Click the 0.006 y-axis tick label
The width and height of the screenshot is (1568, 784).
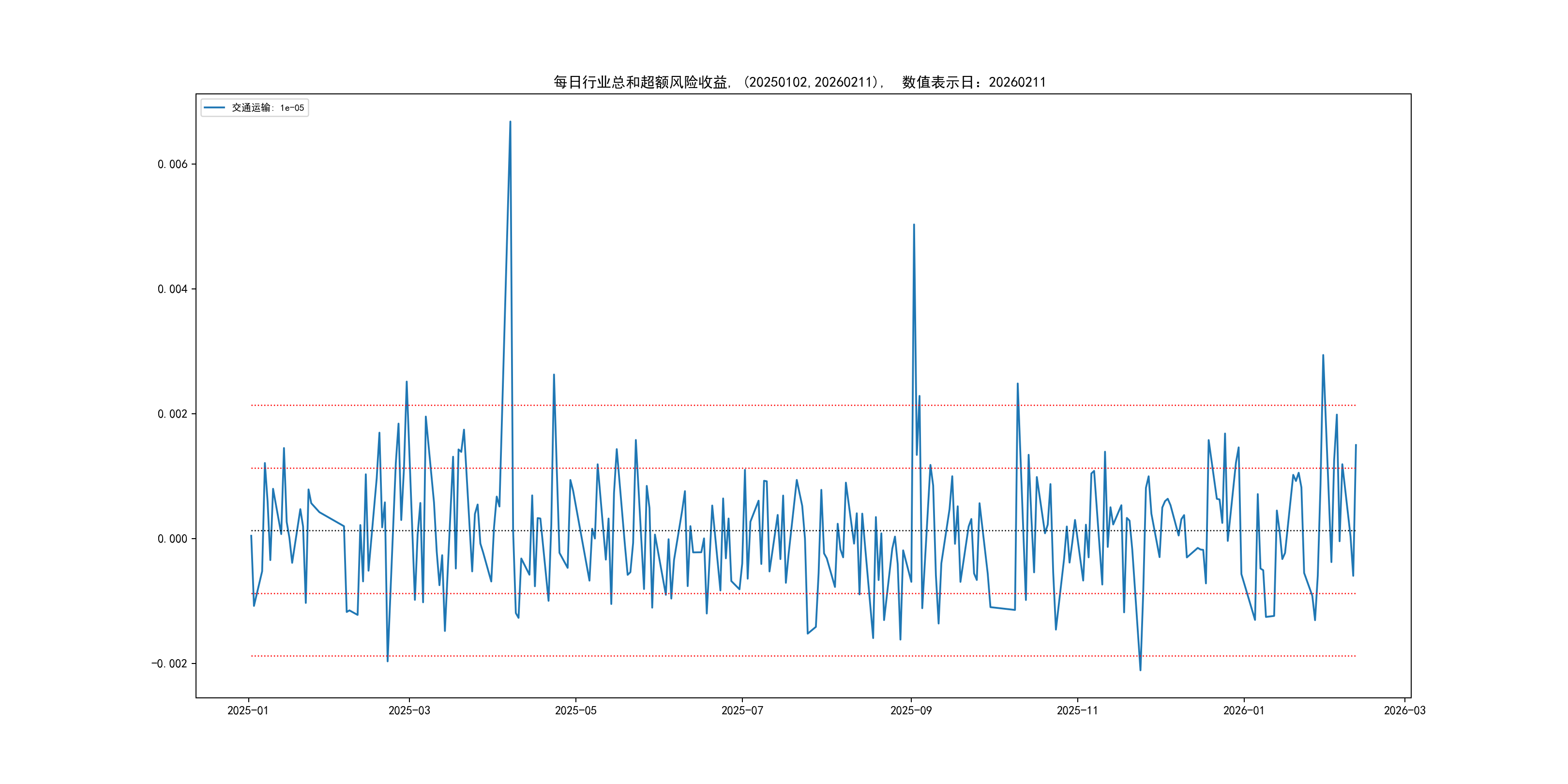point(172,165)
